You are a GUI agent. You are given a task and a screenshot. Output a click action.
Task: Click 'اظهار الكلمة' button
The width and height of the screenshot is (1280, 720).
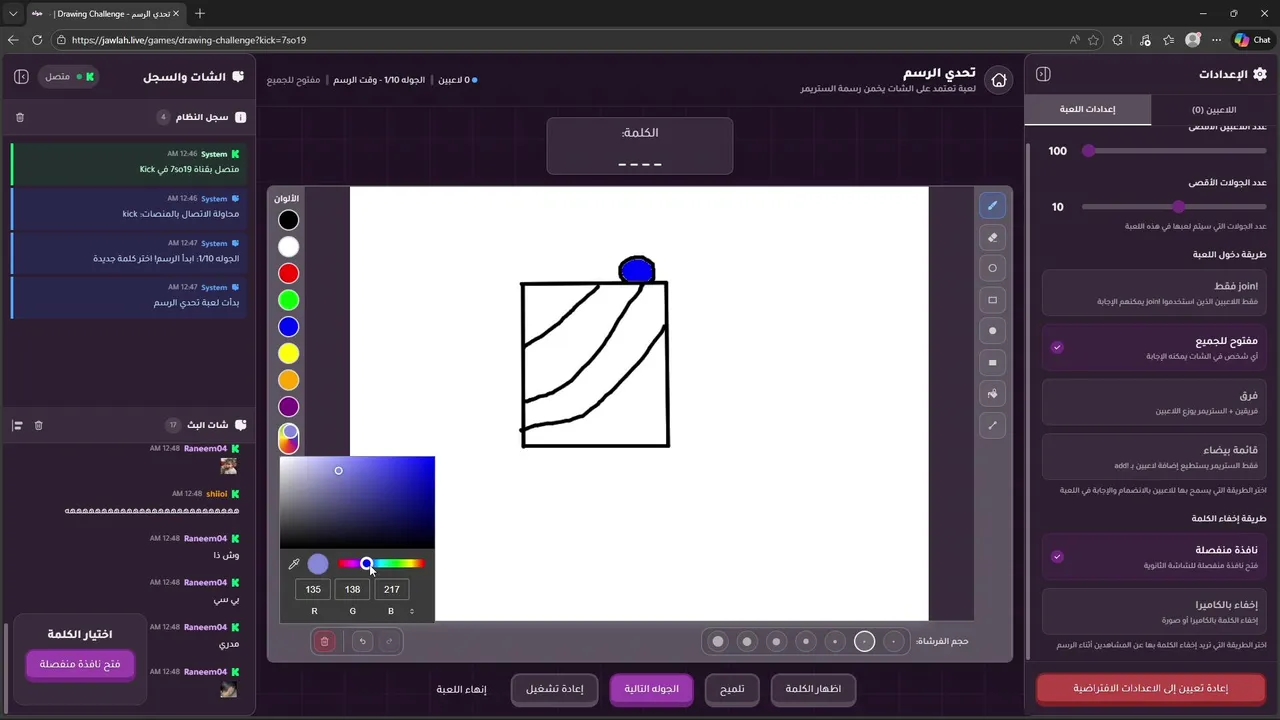813,689
